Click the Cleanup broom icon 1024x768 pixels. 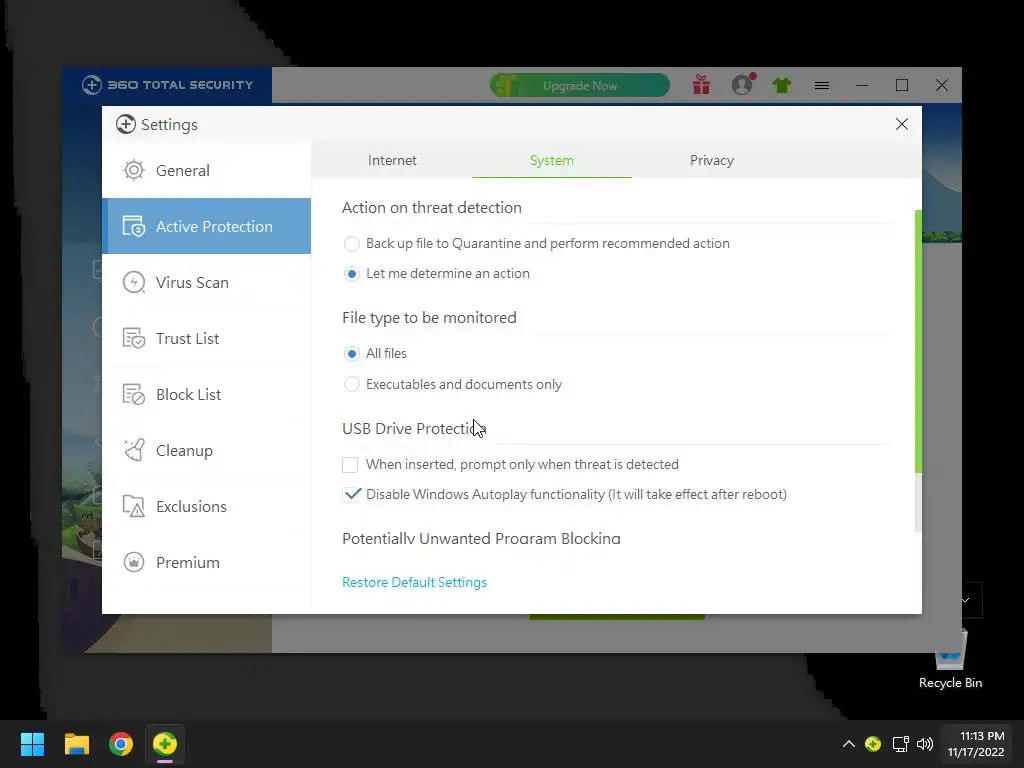pyautogui.click(x=134, y=451)
